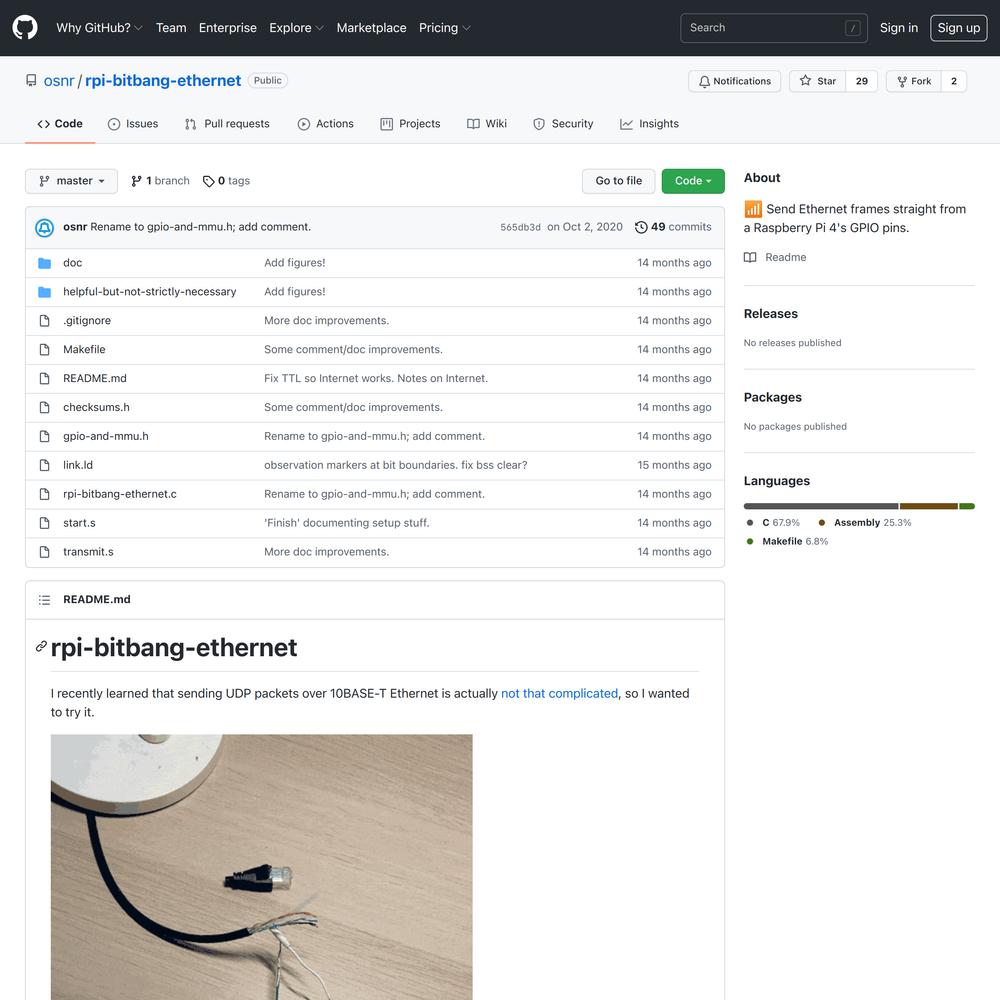Open the Insights tab

tap(649, 124)
